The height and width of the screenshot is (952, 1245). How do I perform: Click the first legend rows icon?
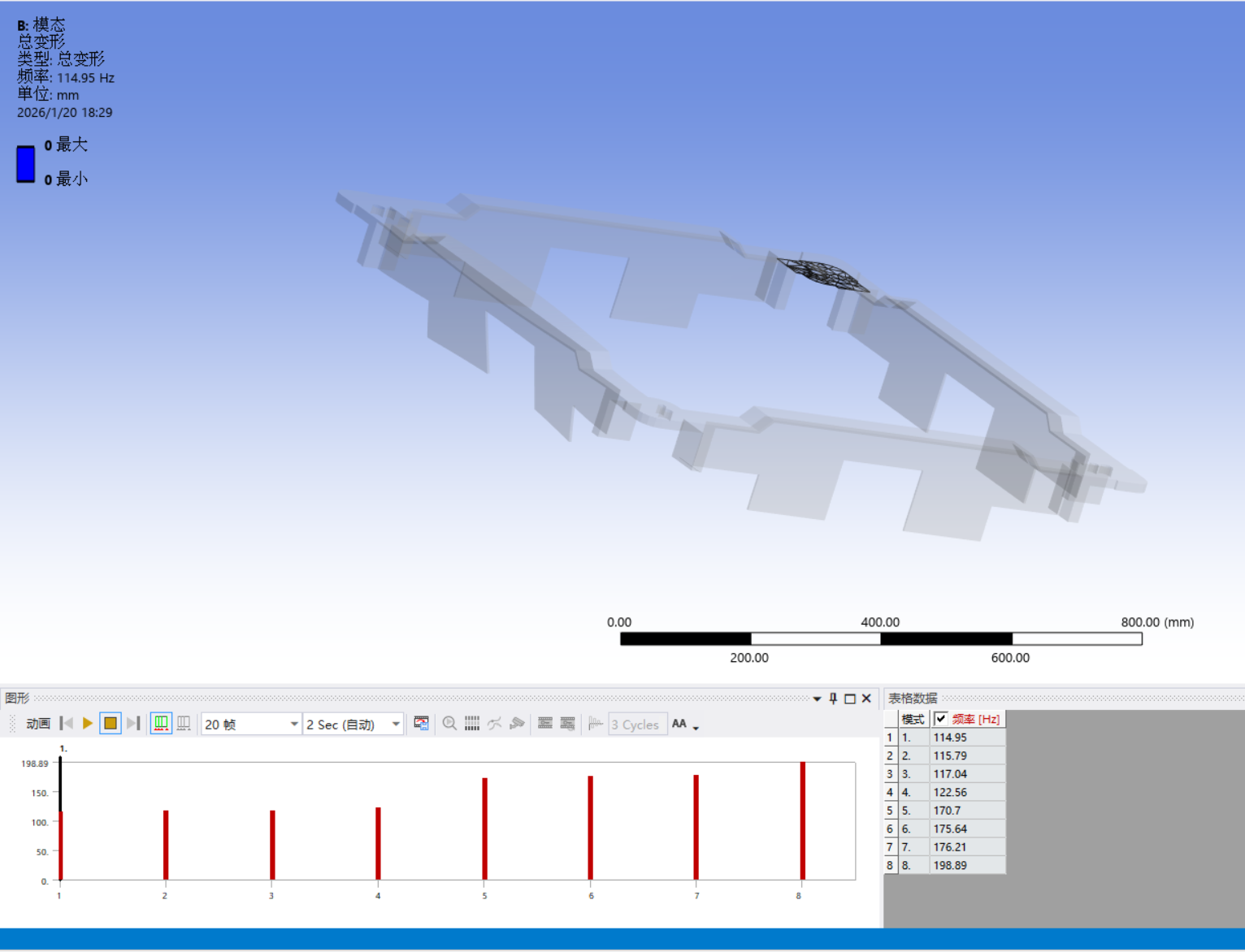click(x=545, y=723)
